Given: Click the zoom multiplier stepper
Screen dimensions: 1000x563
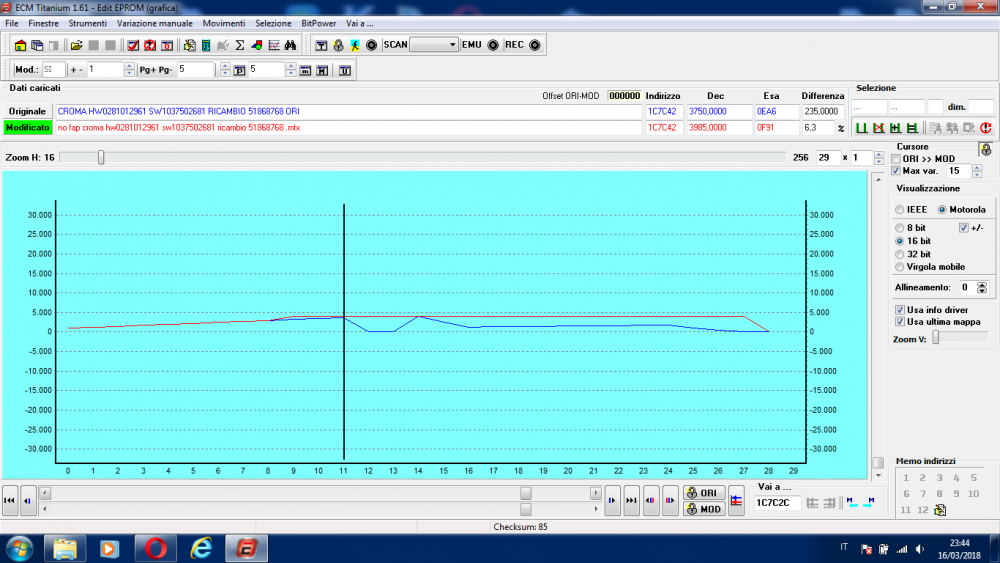Looking at the screenshot, I should tap(879, 157).
